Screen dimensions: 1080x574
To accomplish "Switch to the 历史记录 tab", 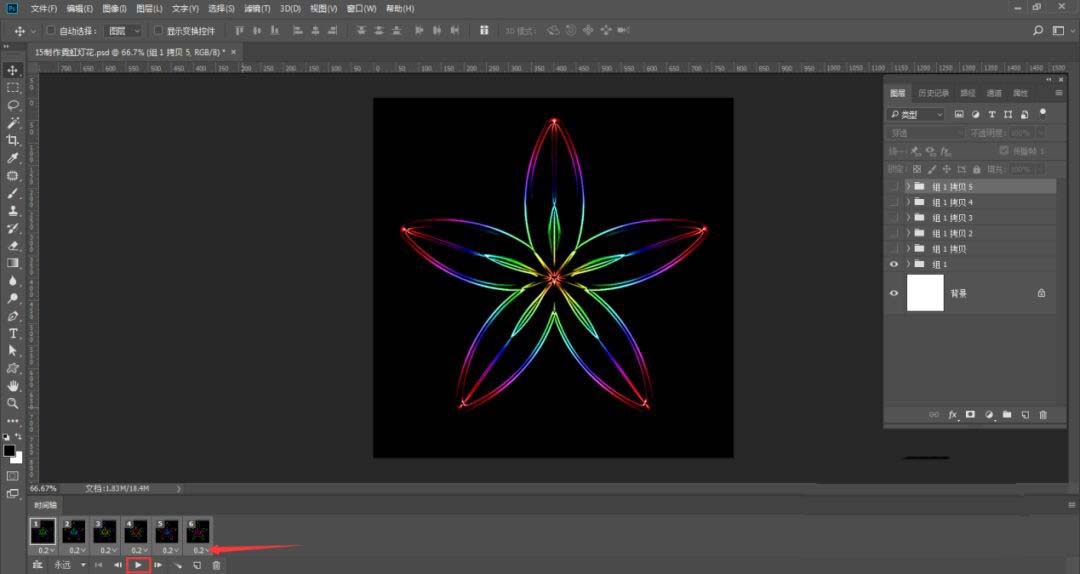I will [x=933, y=93].
